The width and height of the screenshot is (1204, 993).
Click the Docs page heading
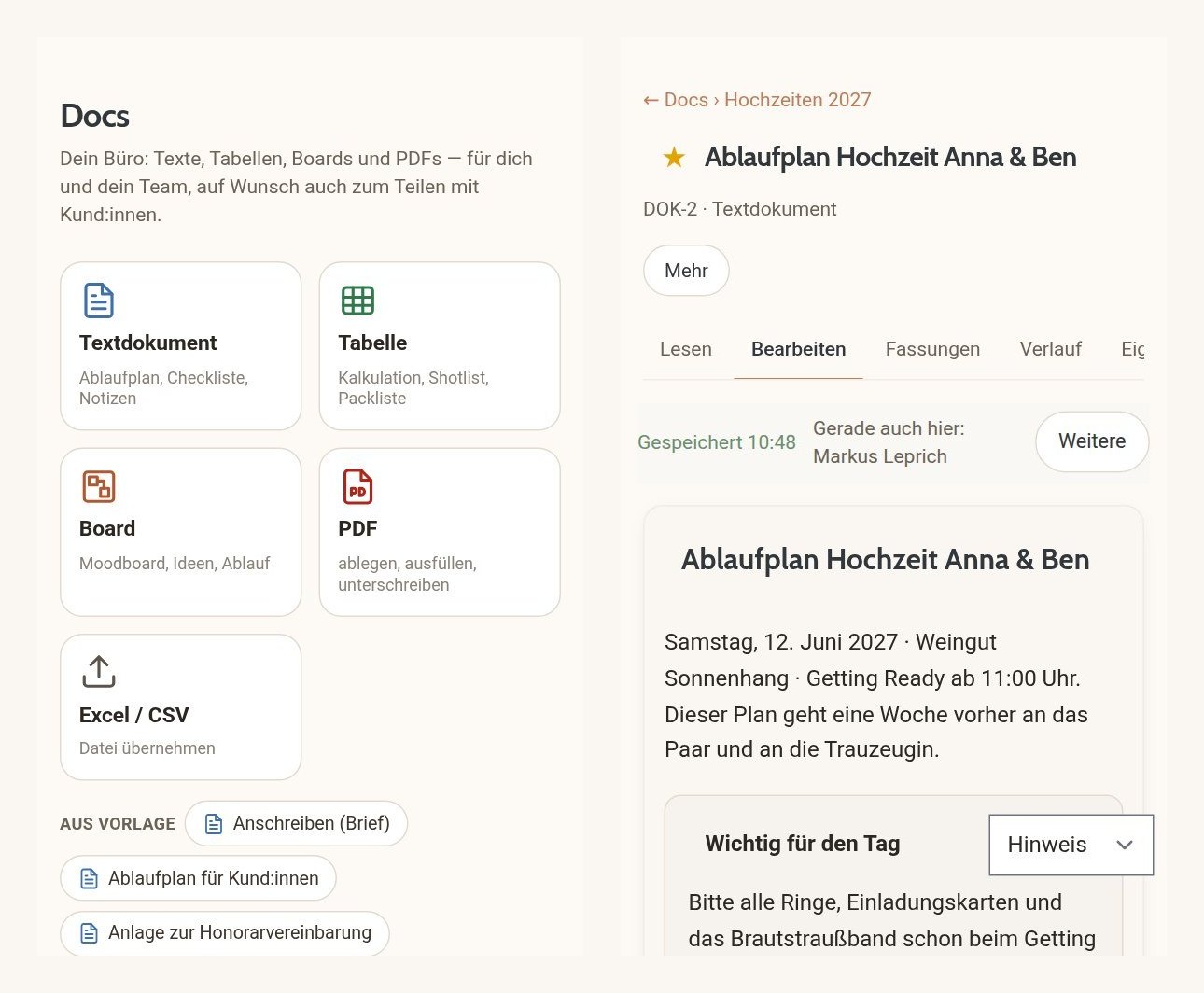coord(94,116)
